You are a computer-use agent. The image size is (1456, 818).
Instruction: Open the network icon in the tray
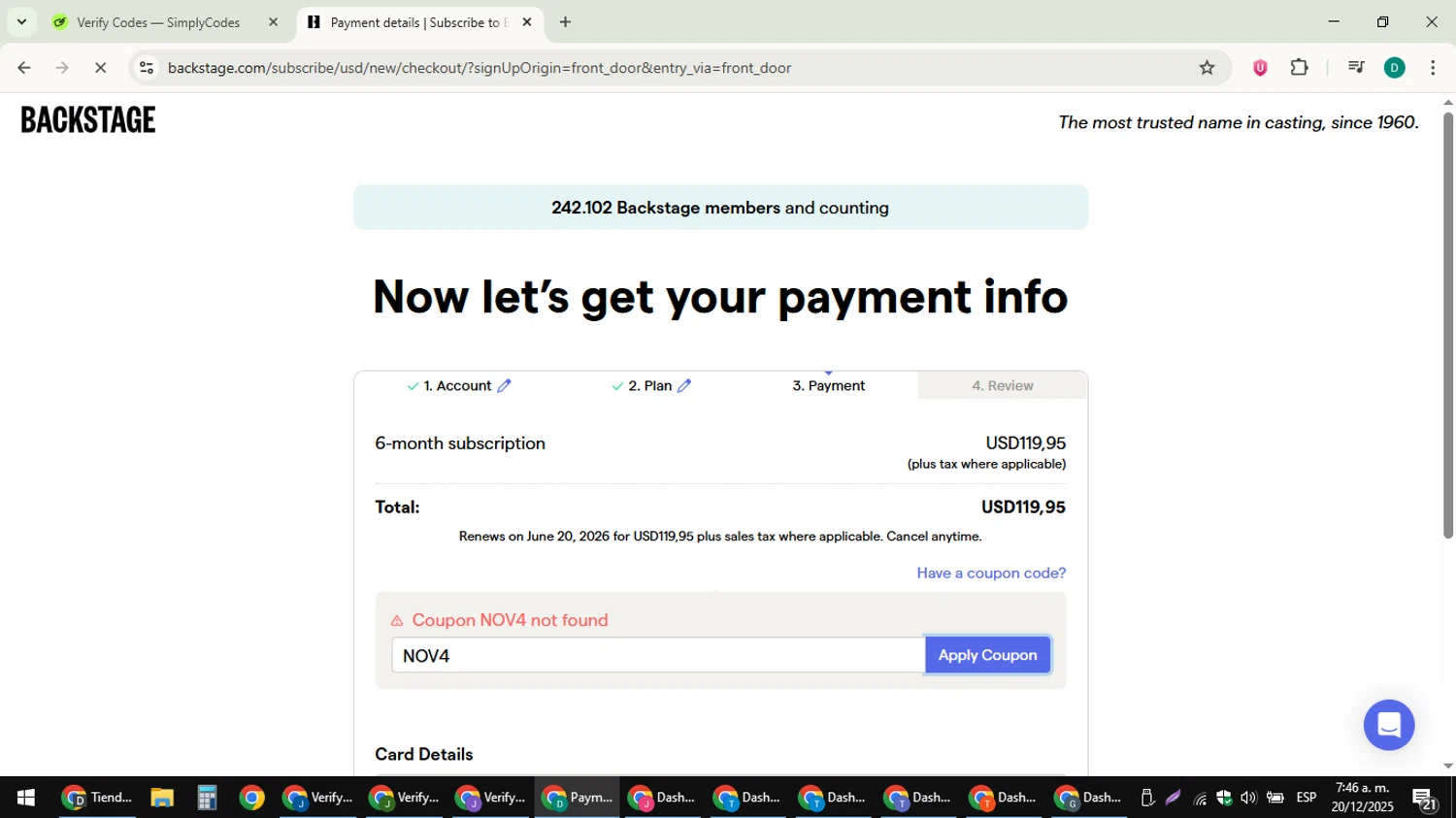(x=1200, y=798)
